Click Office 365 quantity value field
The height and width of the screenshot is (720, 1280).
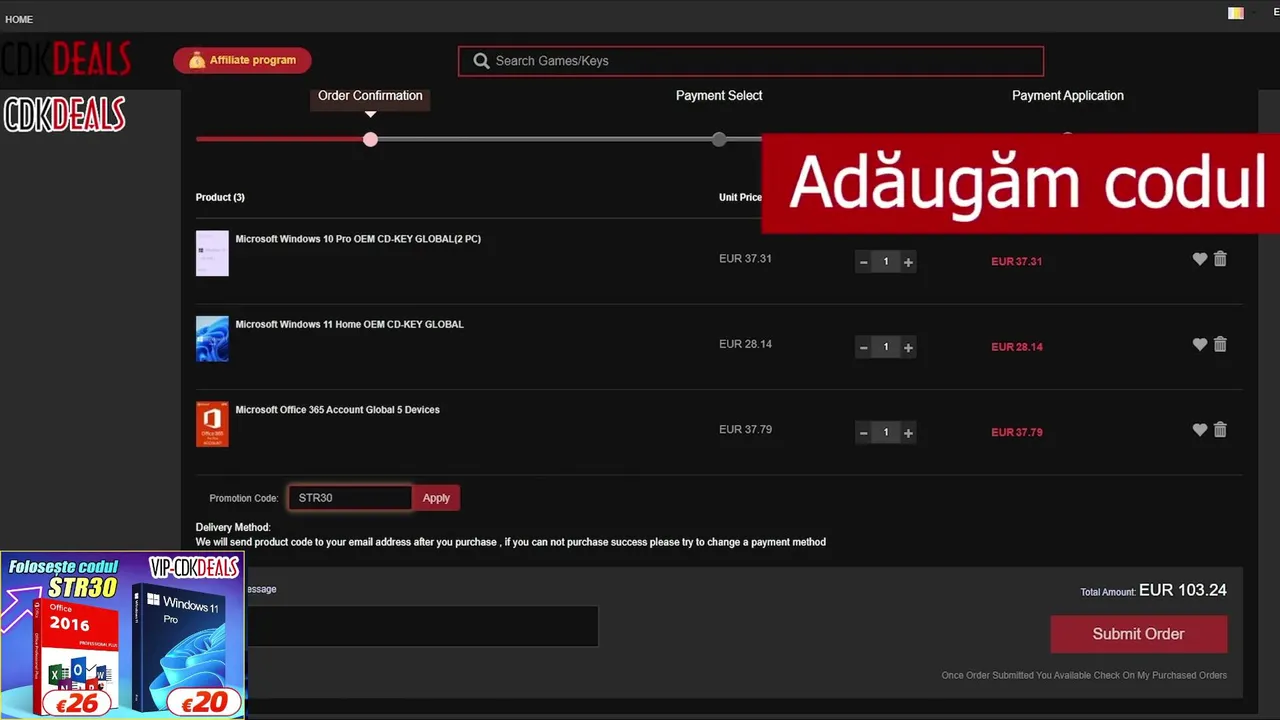(886, 433)
